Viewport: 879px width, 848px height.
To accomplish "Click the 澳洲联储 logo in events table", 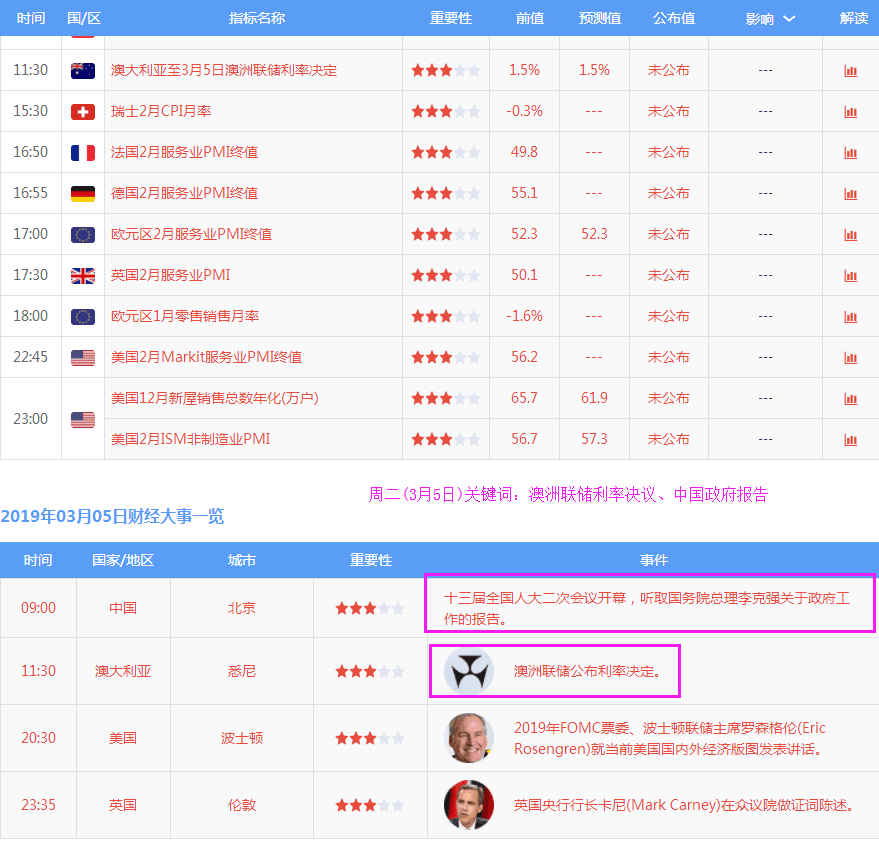I will pos(468,671).
